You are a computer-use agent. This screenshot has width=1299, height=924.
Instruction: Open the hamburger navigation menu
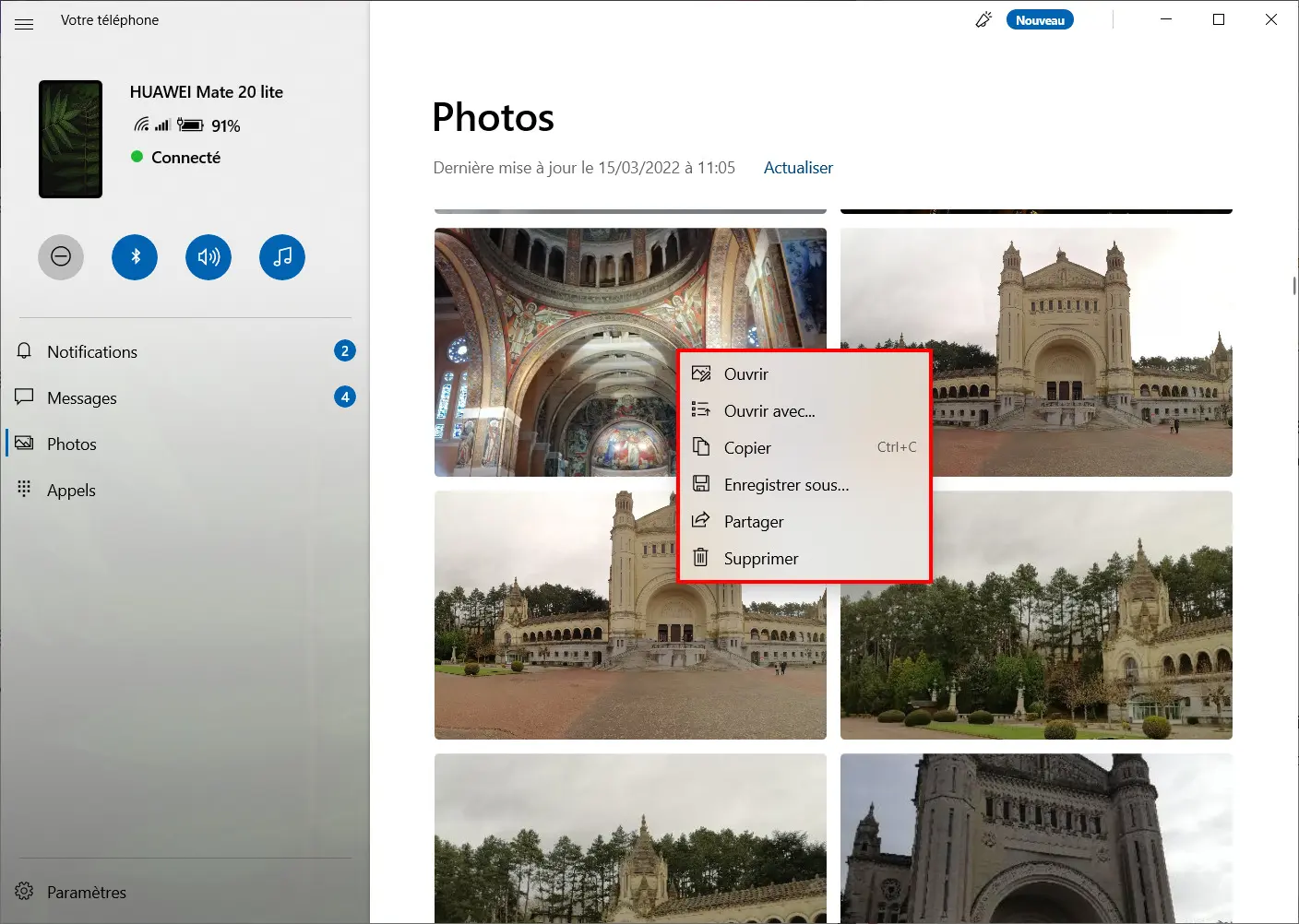(24, 24)
